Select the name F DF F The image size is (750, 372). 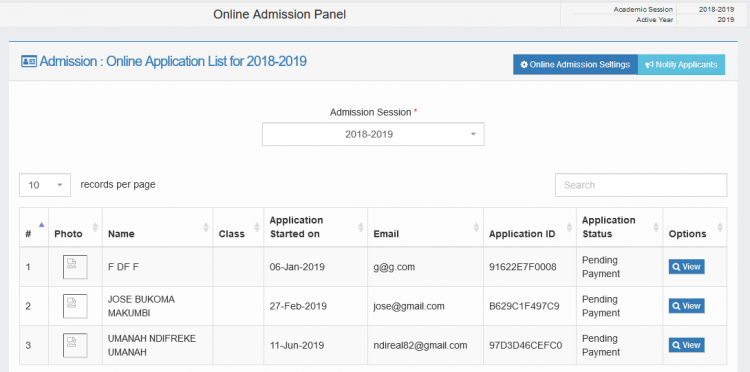pyautogui.click(x=123, y=267)
